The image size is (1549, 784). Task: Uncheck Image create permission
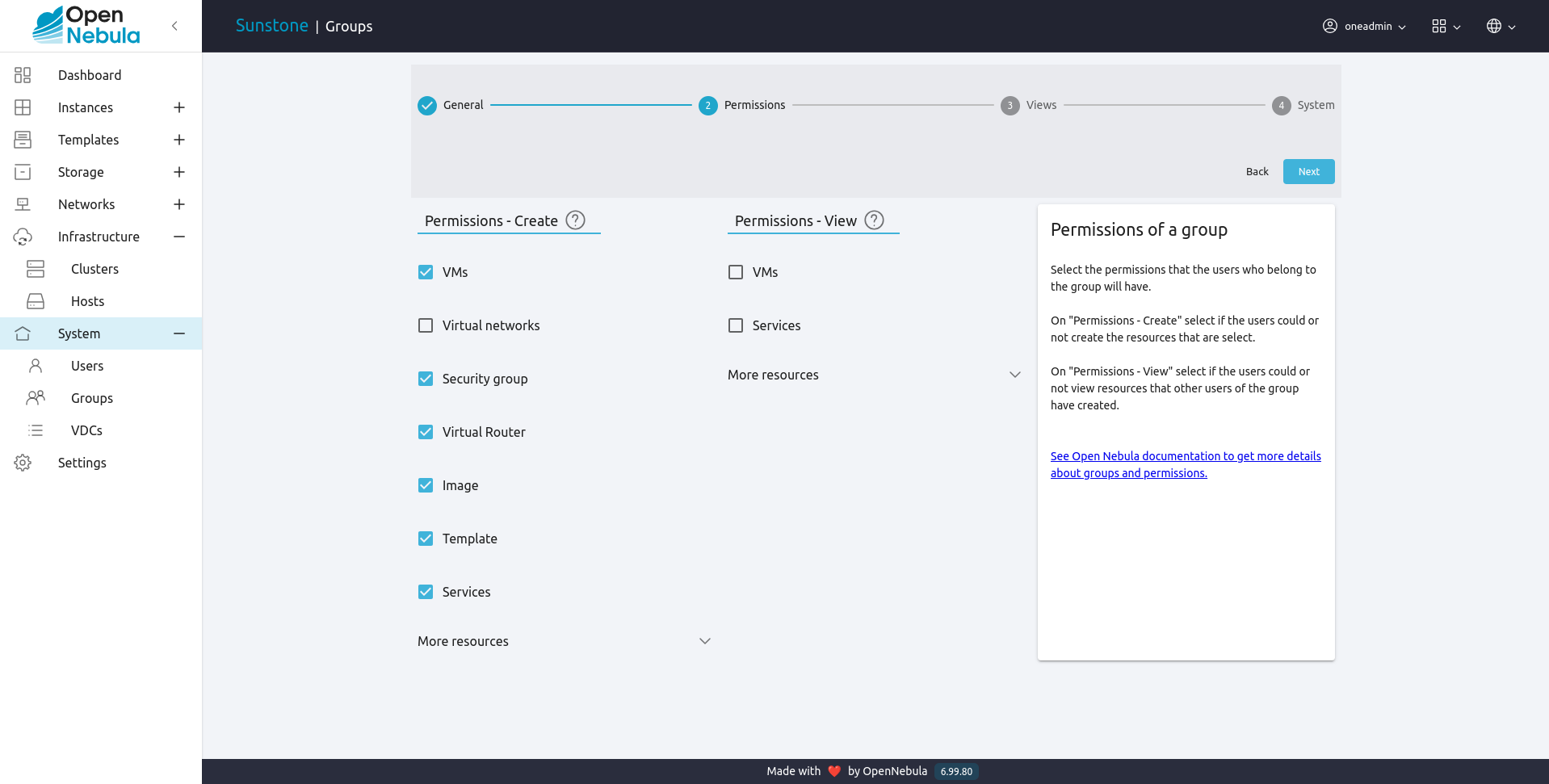click(x=426, y=485)
